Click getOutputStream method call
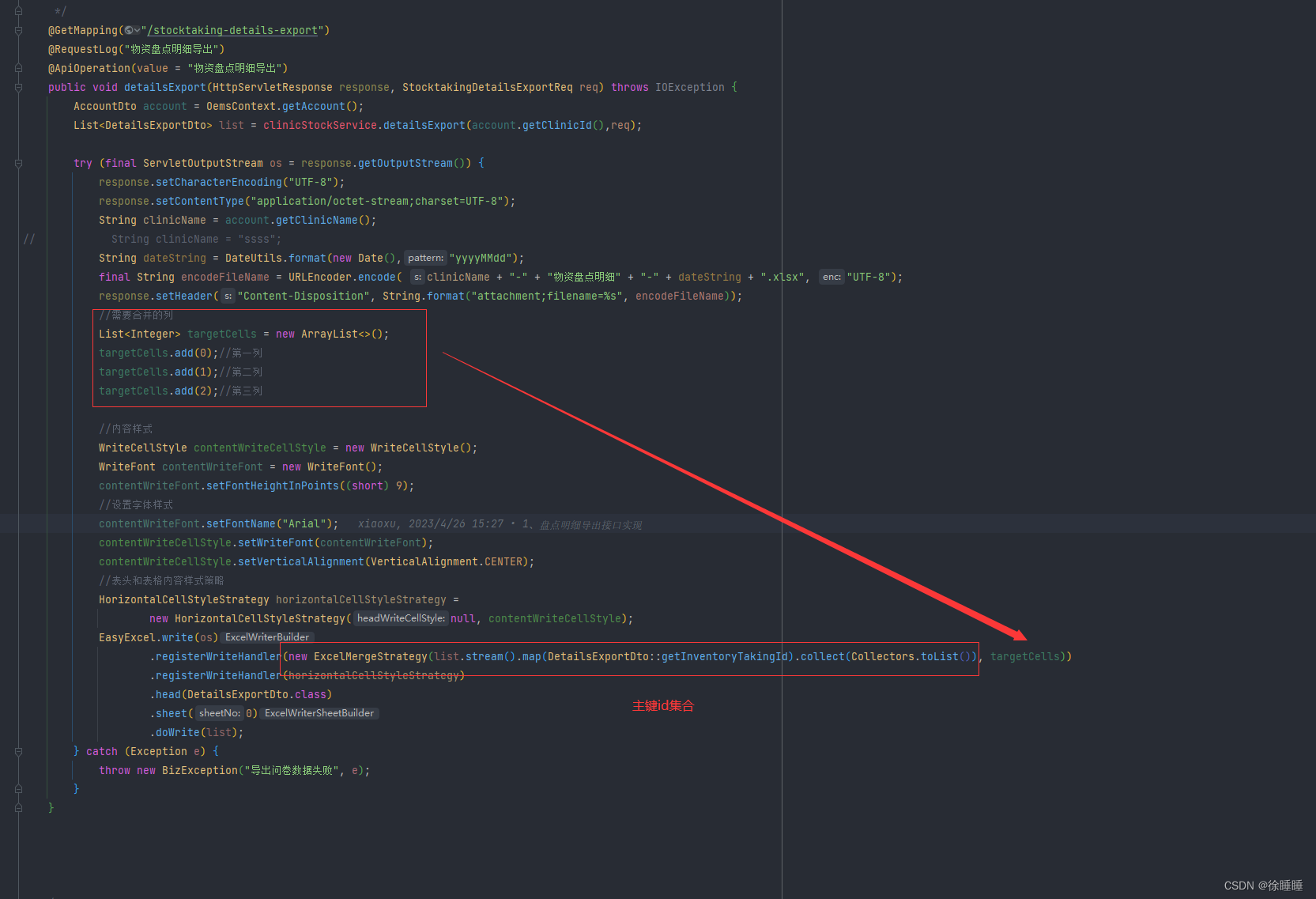1316x899 pixels. tap(405, 164)
